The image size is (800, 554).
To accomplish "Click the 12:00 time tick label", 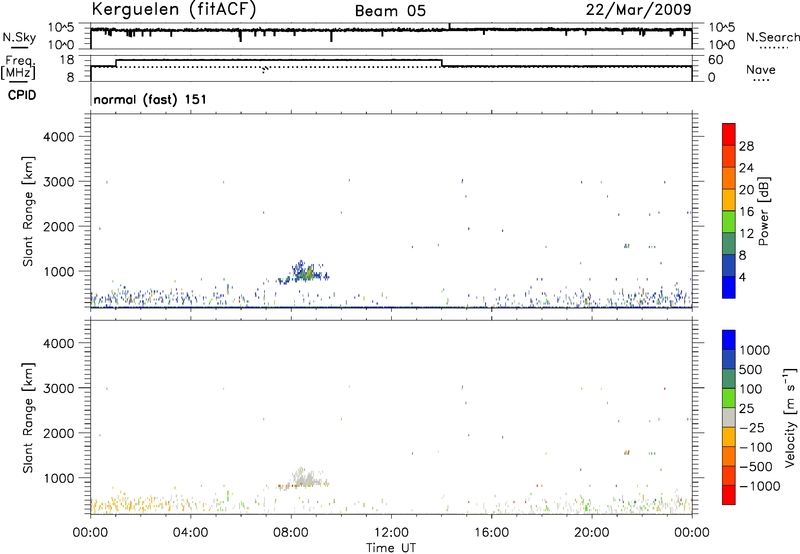I will (x=391, y=533).
